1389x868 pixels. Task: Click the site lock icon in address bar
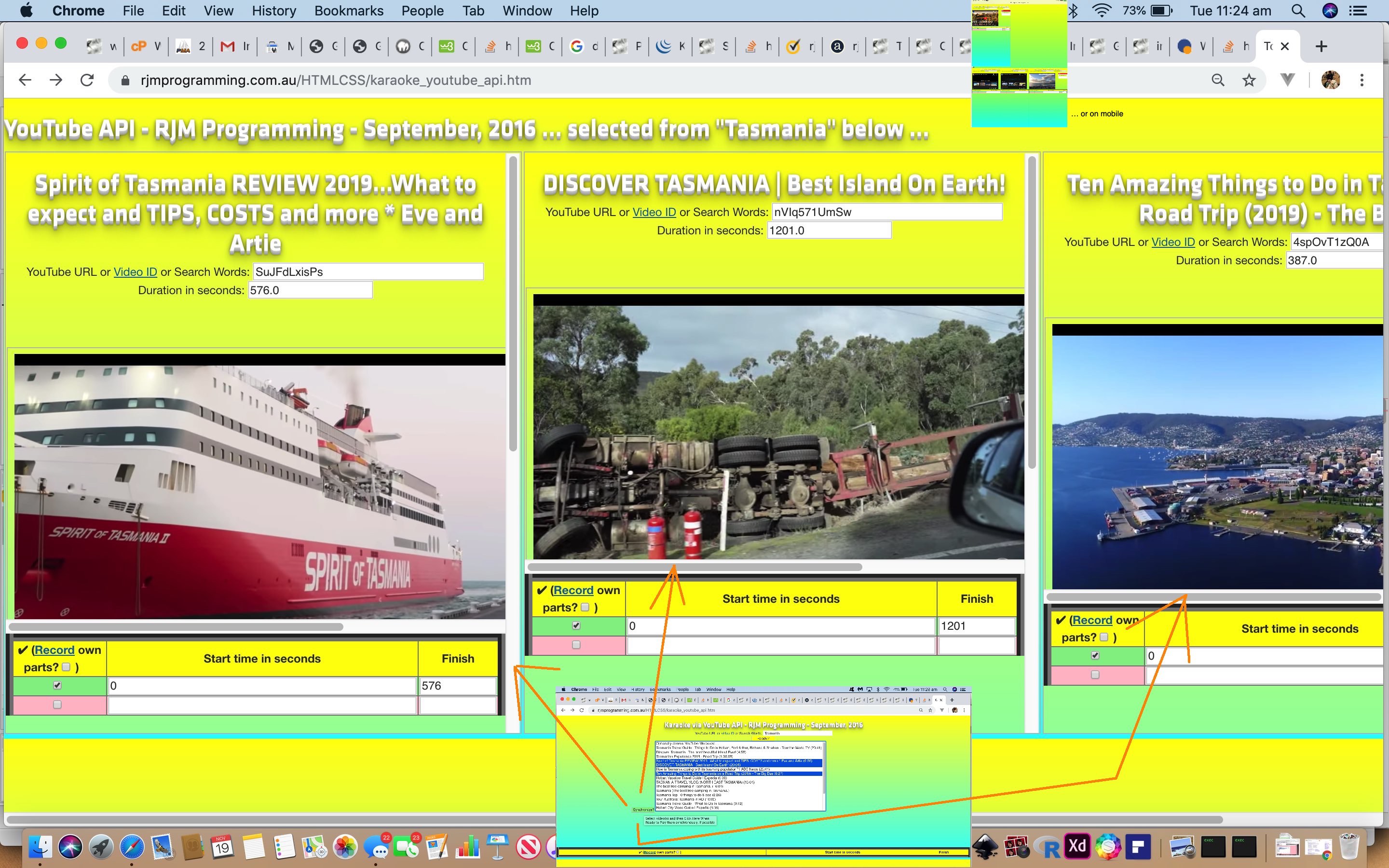tap(125, 81)
